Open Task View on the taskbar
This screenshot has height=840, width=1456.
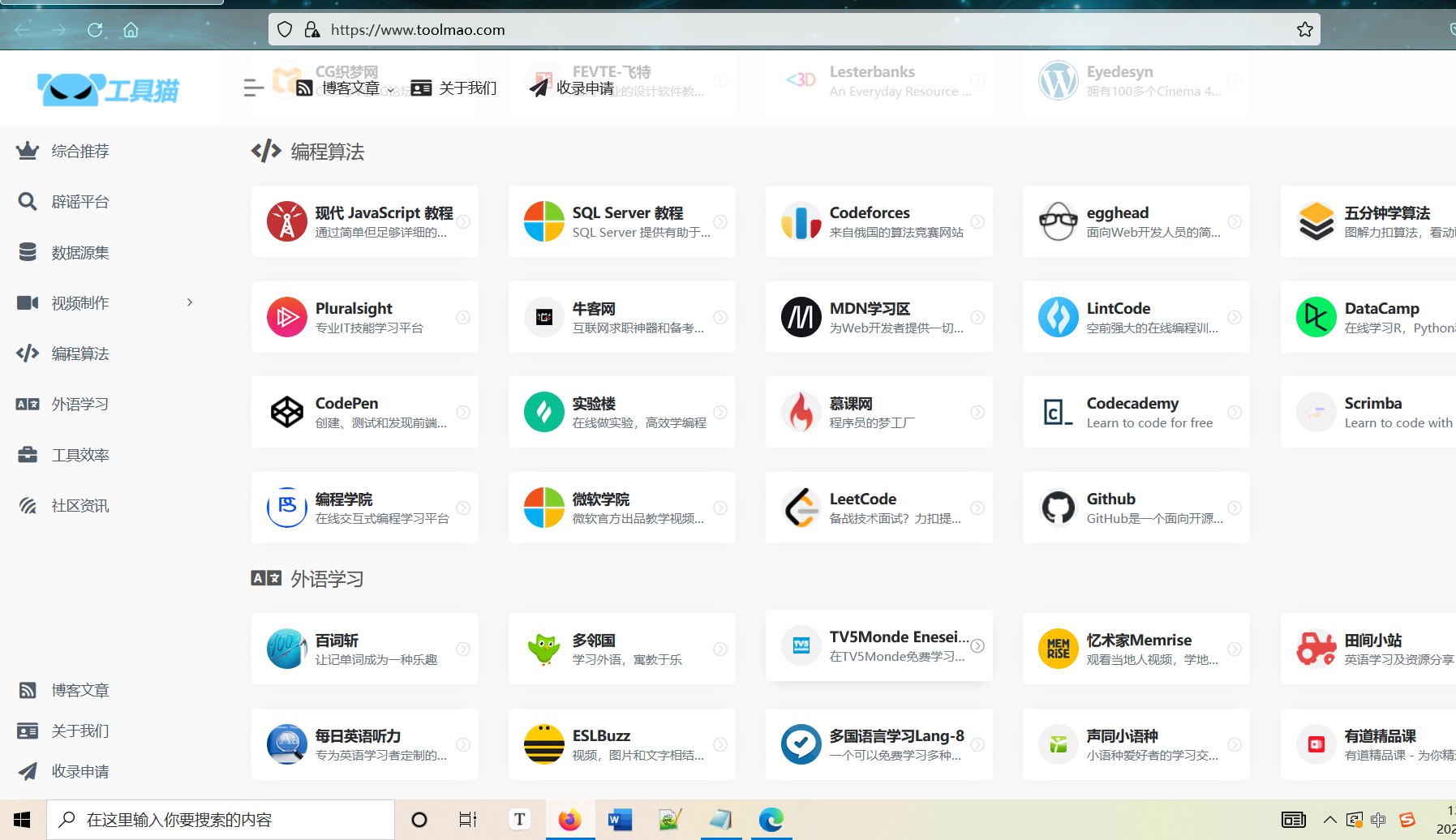tap(468, 820)
